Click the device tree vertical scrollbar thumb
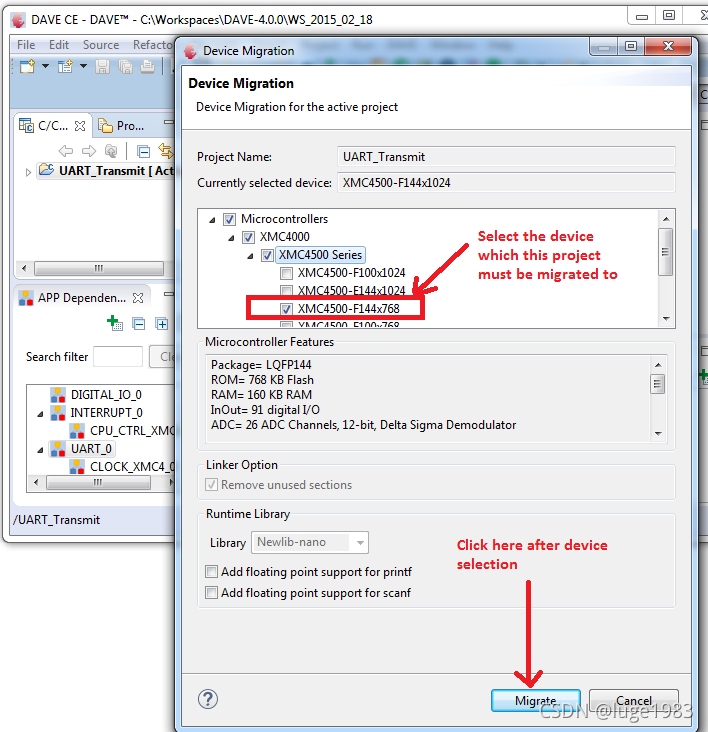This screenshot has width=708, height=732. [666, 252]
